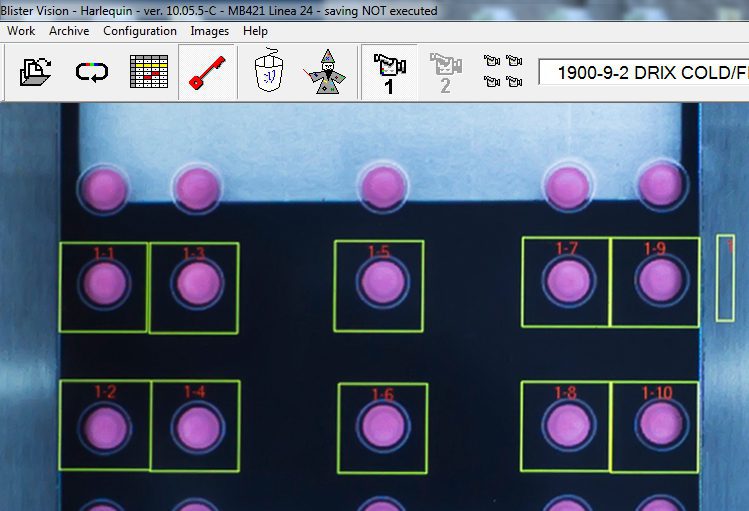Click the 1900-9-2 DRIX COLD product field
The height and width of the screenshot is (511, 749).
pyautogui.click(x=643, y=72)
